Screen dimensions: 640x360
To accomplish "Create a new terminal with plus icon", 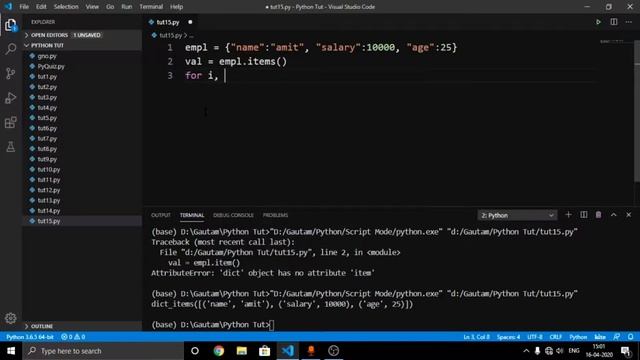I will (x=568, y=215).
